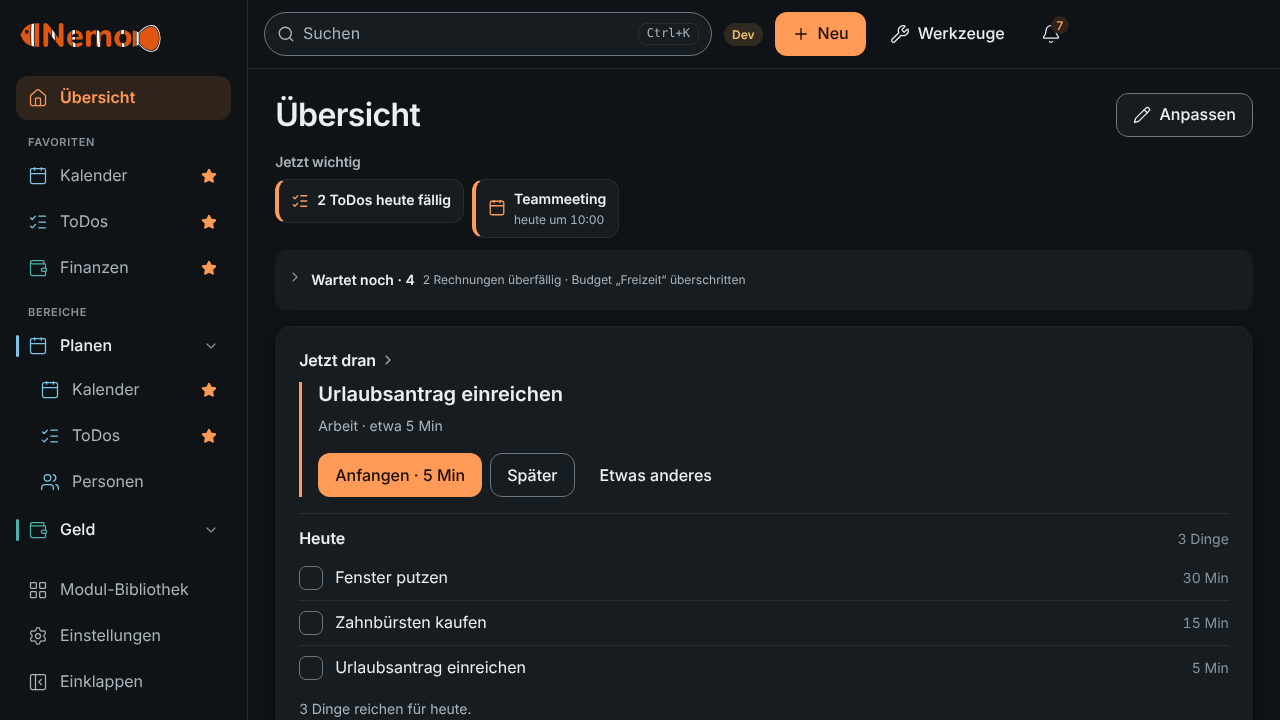This screenshot has width=1280, height=720.
Task: Open the Jetzt dran arrow
Action: coord(388,360)
